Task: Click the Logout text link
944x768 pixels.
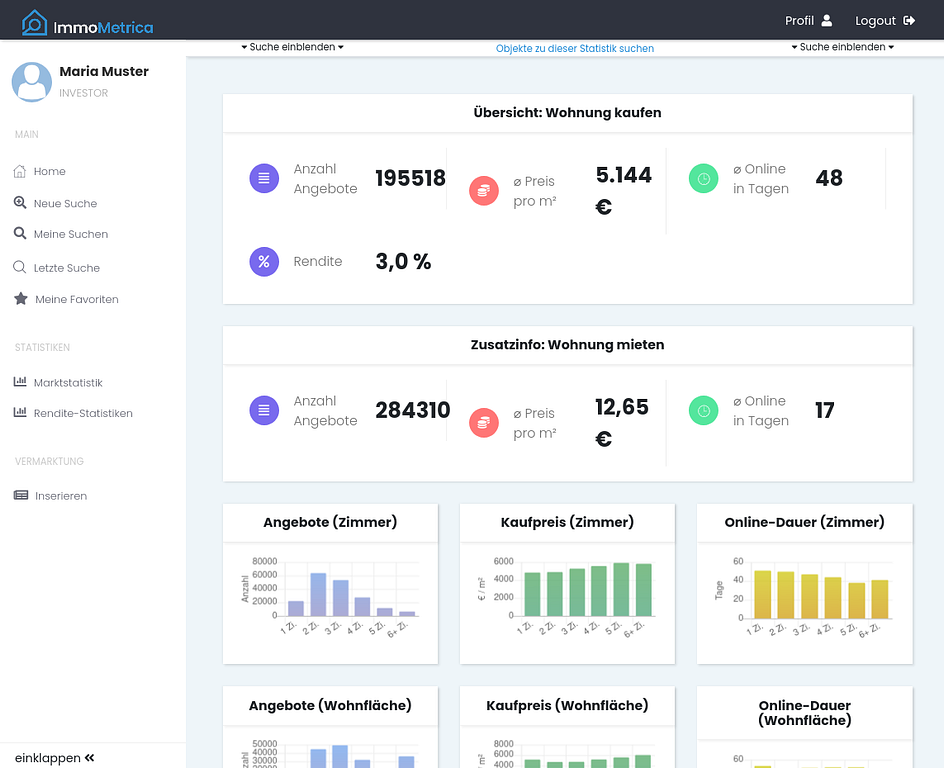Action: (x=875, y=21)
